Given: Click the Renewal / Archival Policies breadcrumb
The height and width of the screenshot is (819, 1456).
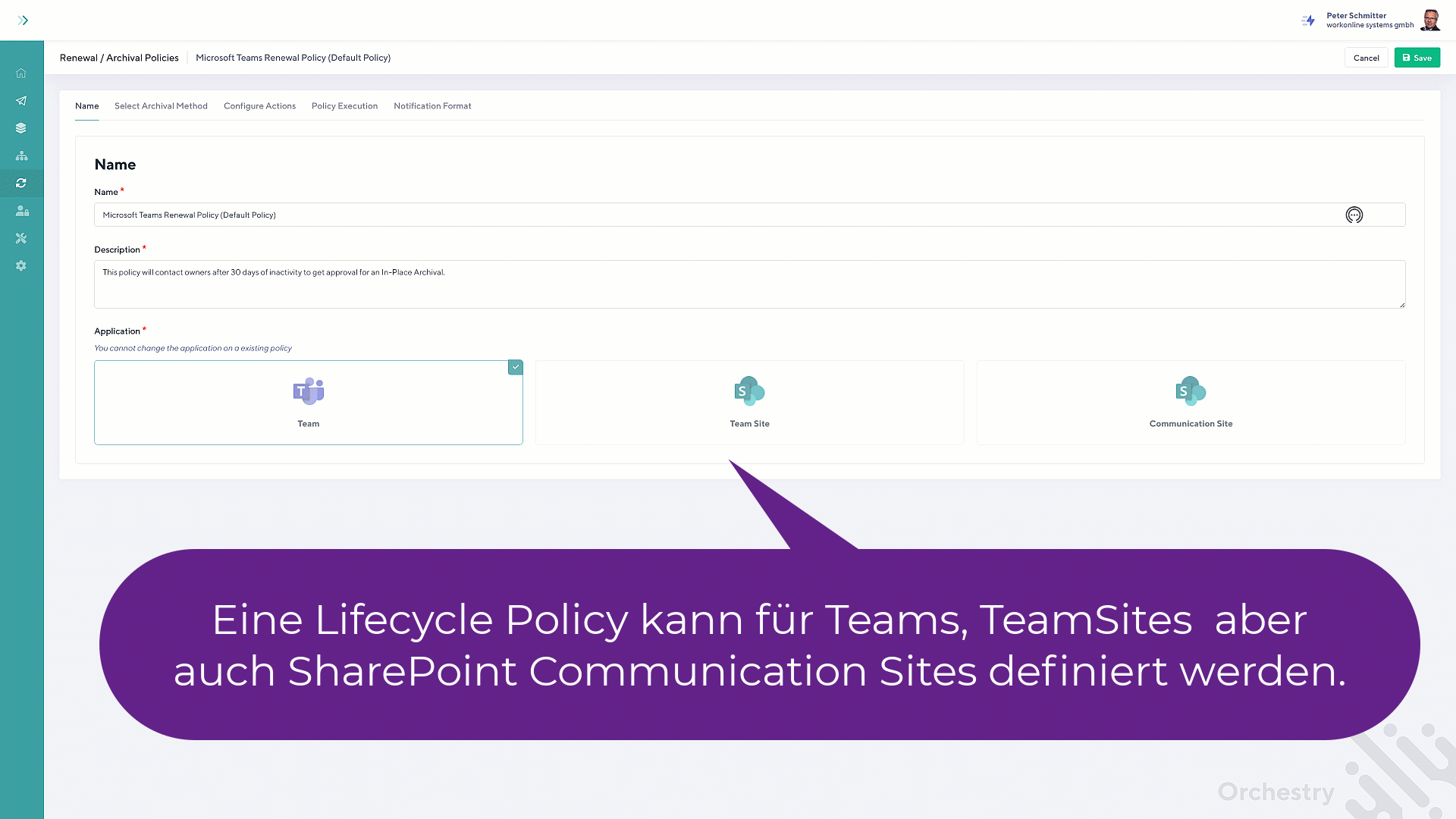Looking at the screenshot, I should [119, 58].
